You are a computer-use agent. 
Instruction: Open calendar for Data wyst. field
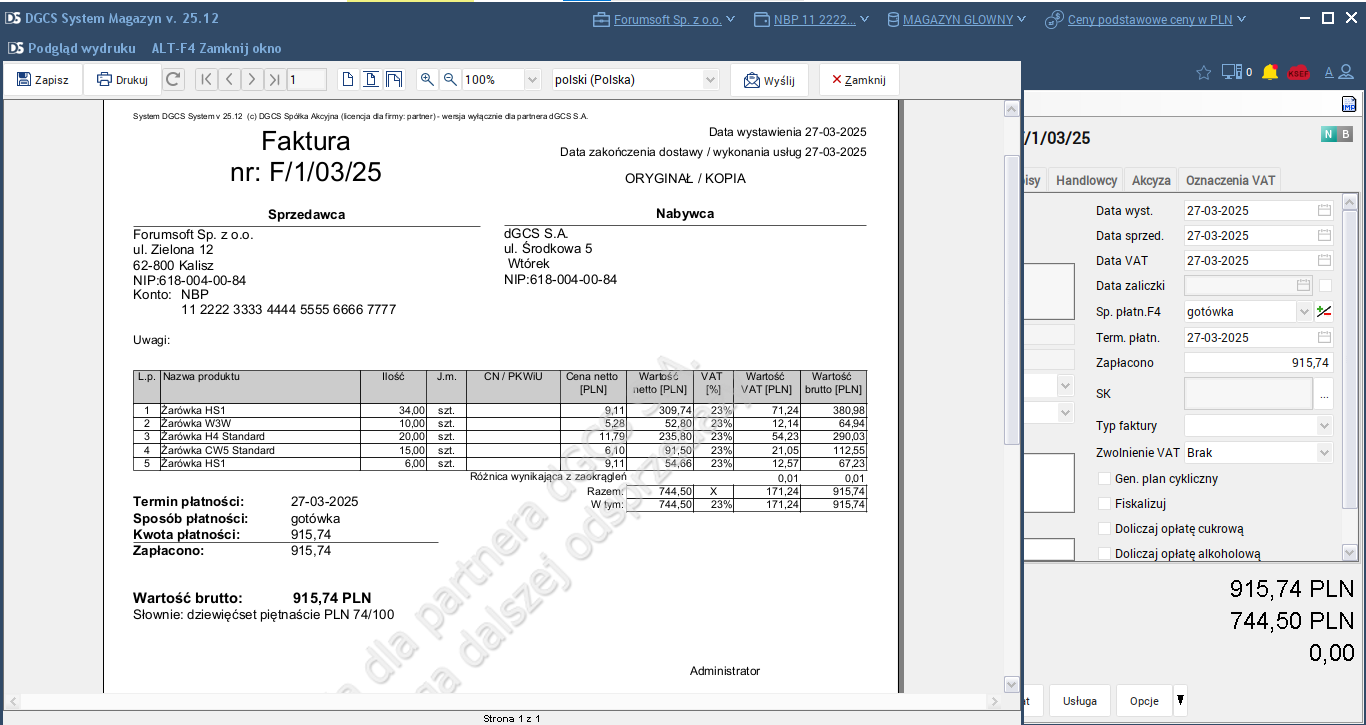tap(1324, 211)
